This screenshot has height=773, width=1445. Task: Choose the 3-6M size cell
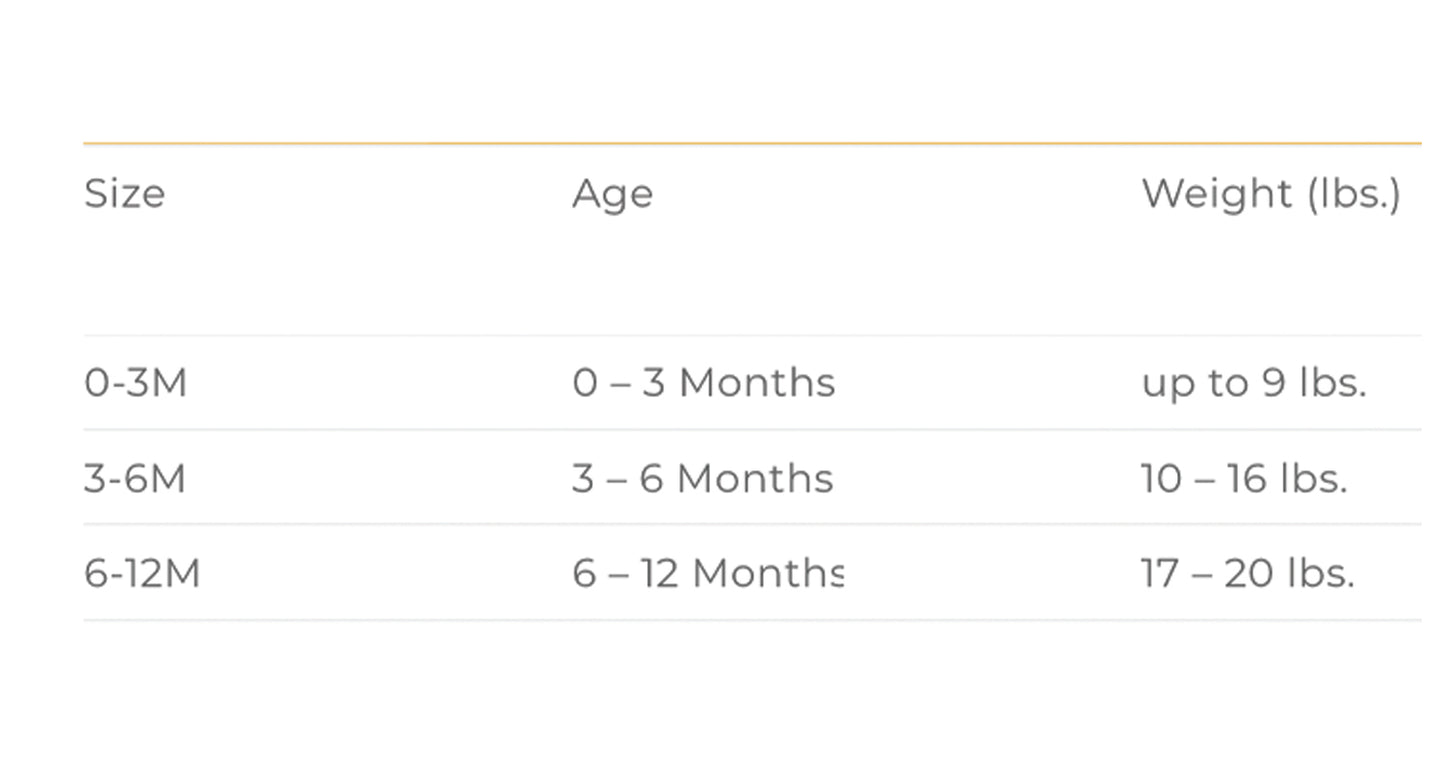click(x=135, y=479)
